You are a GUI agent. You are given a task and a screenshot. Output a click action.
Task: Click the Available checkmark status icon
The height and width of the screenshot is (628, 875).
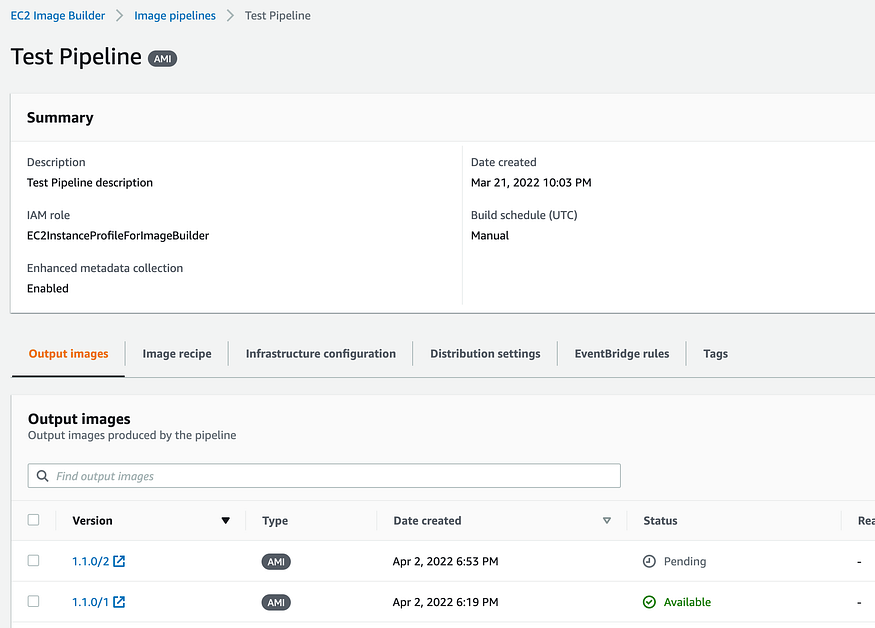point(649,602)
